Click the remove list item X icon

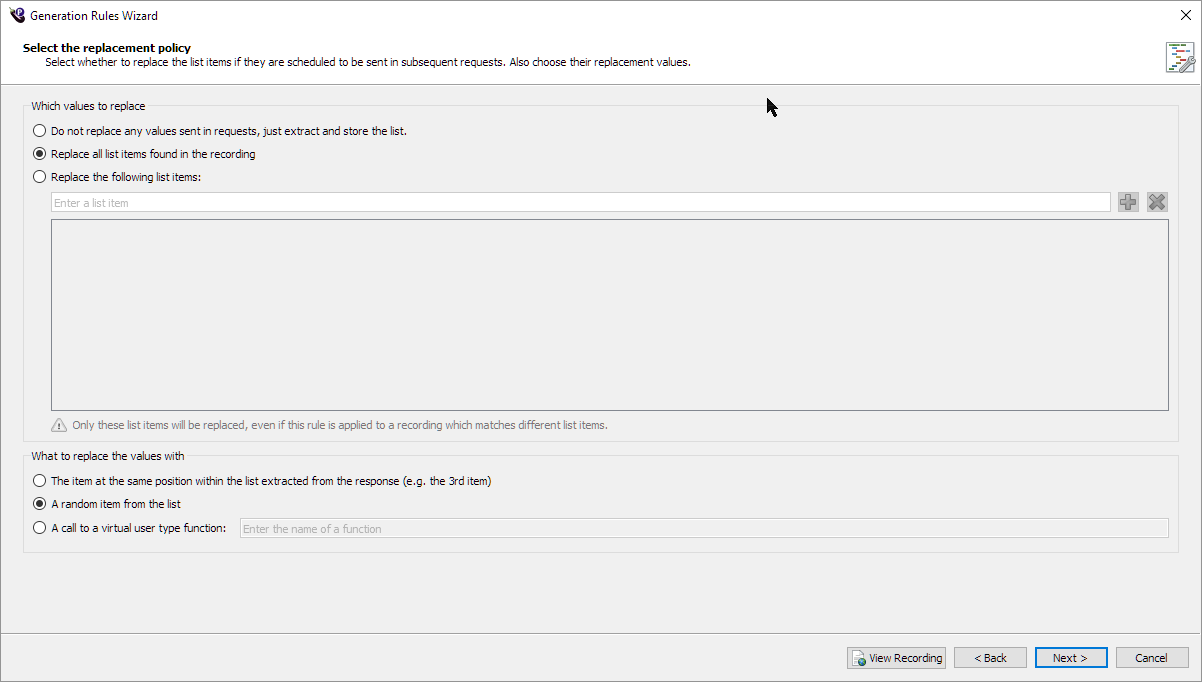tap(1157, 202)
